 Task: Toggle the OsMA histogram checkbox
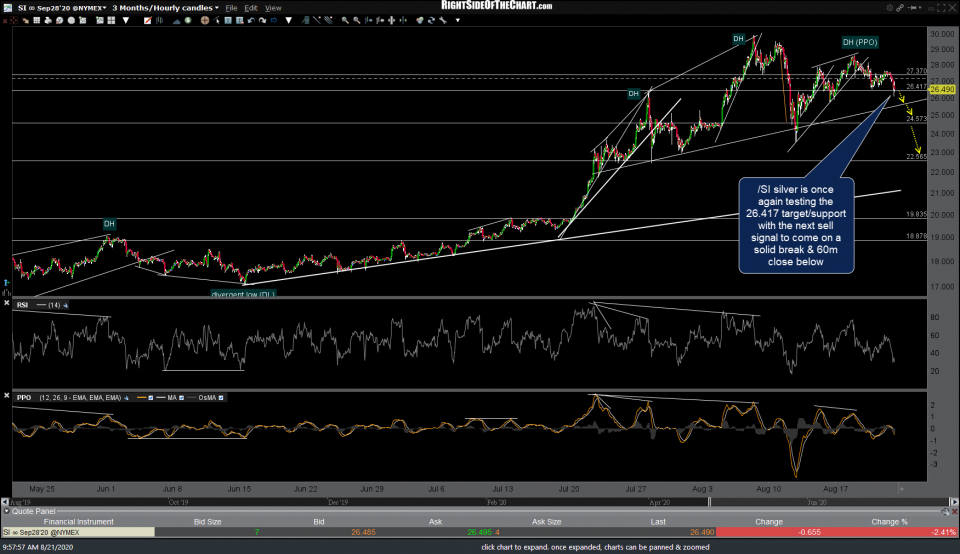pyautogui.click(x=222, y=397)
